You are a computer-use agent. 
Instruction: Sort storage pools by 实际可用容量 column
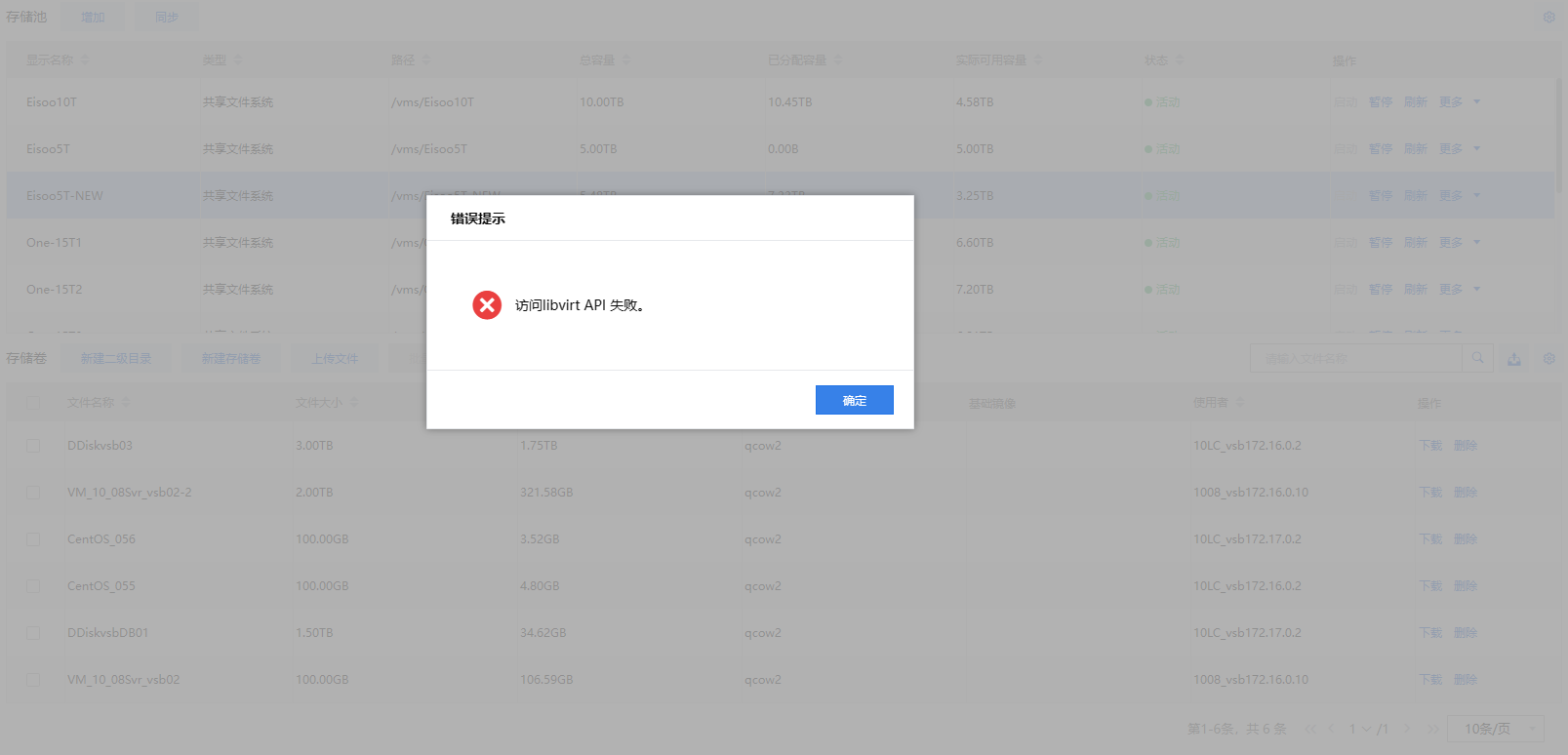(x=1038, y=60)
